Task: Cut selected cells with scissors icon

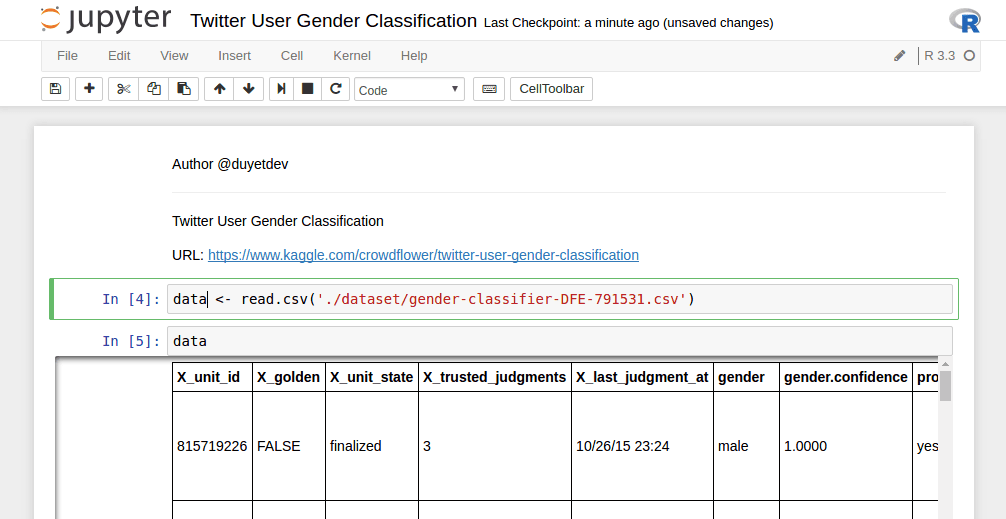Action: pyautogui.click(x=124, y=89)
